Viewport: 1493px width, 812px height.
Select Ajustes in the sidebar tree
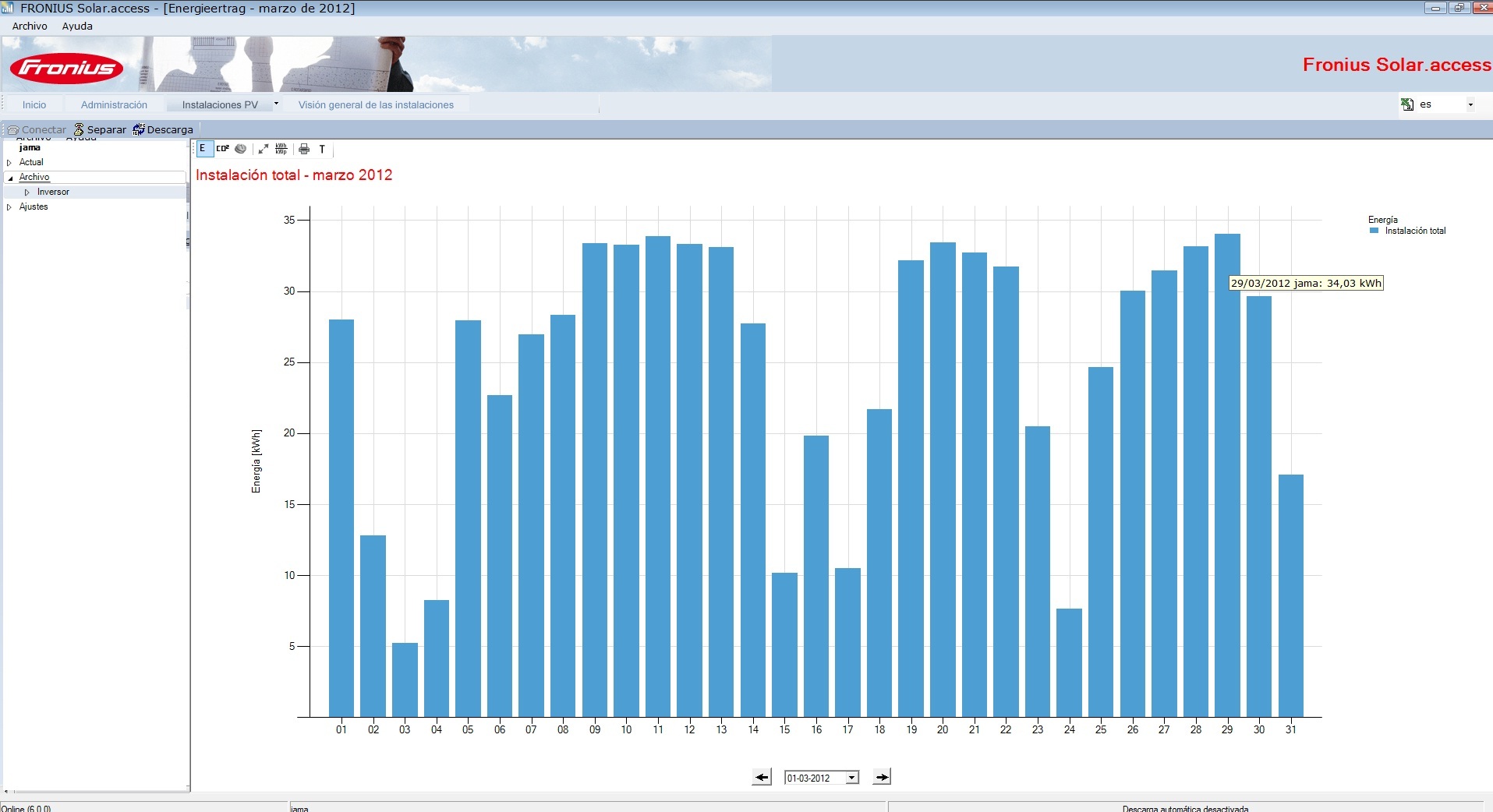pos(34,207)
